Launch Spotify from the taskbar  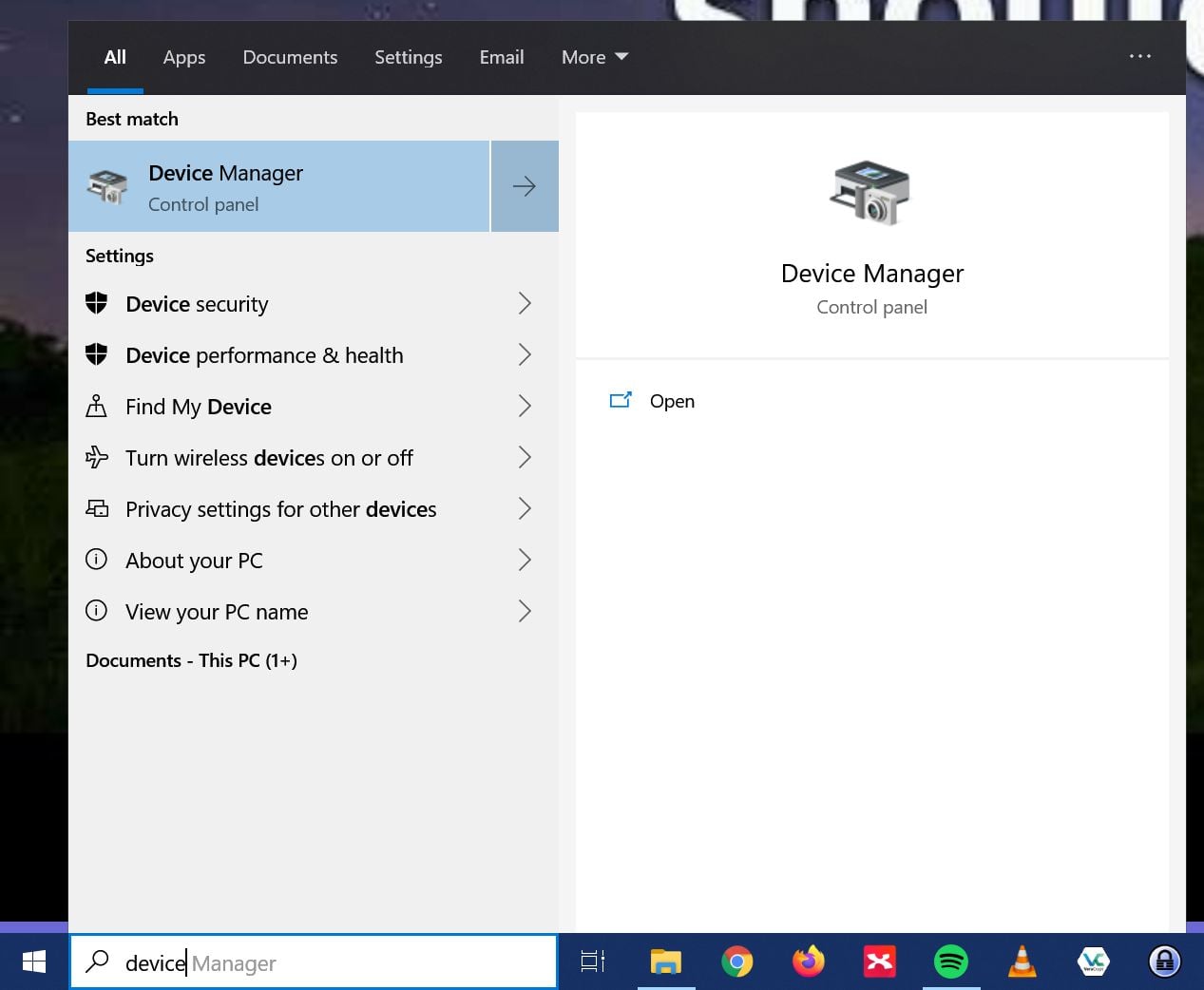(x=951, y=961)
